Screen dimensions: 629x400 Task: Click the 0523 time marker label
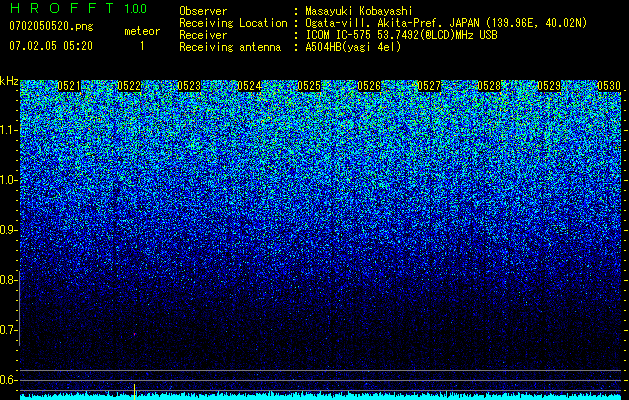[189, 86]
